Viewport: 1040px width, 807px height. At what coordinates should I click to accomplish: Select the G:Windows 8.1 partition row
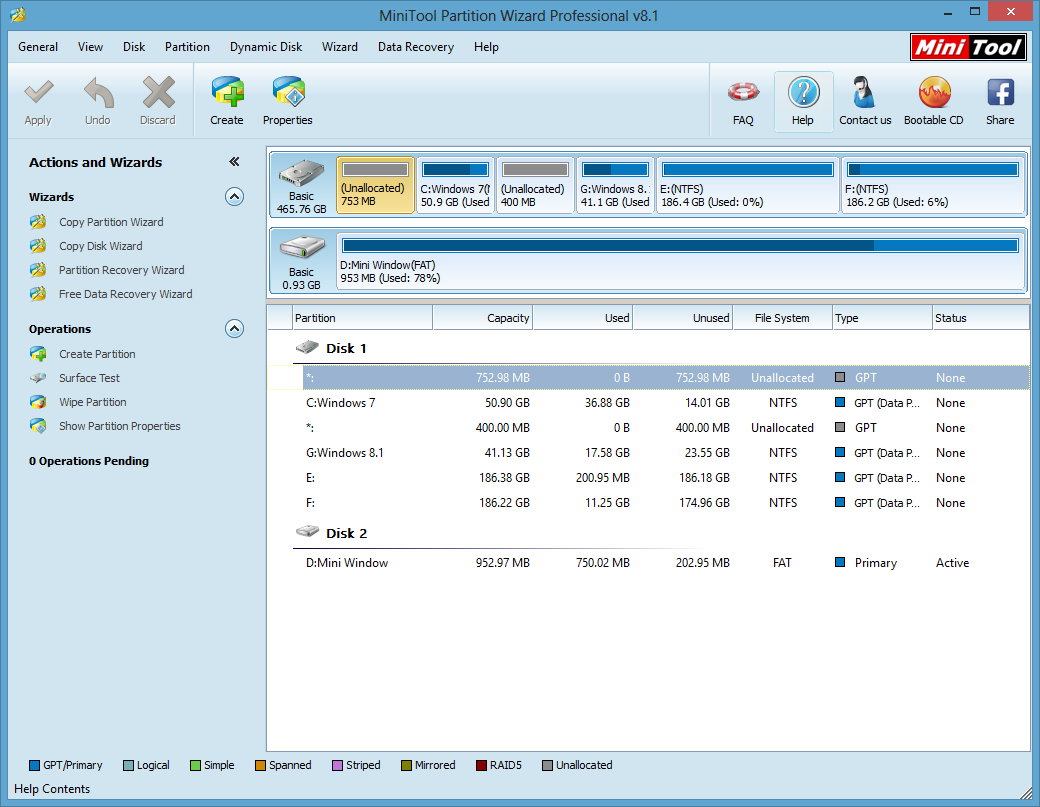(x=665, y=453)
